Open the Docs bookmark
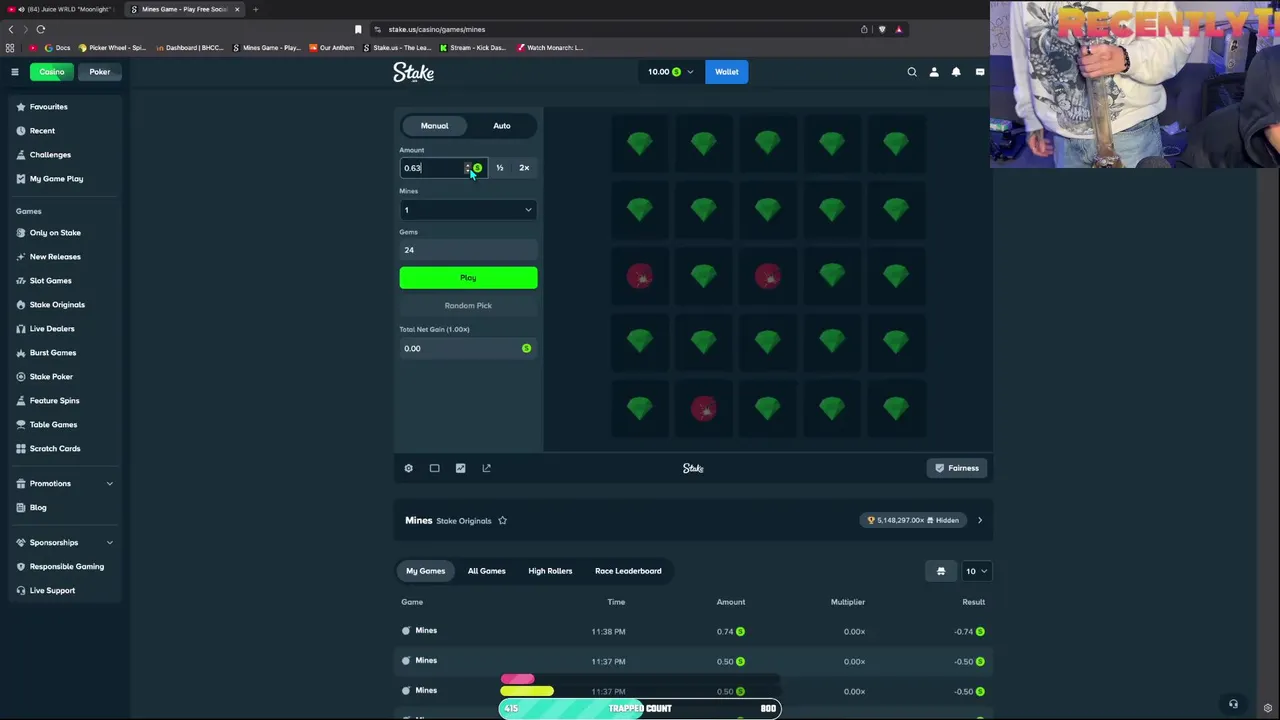 pos(57,47)
